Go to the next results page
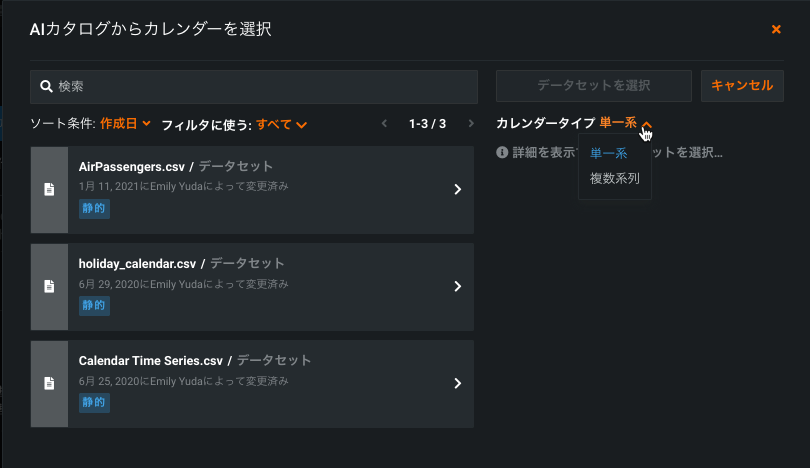 point(470,124)
